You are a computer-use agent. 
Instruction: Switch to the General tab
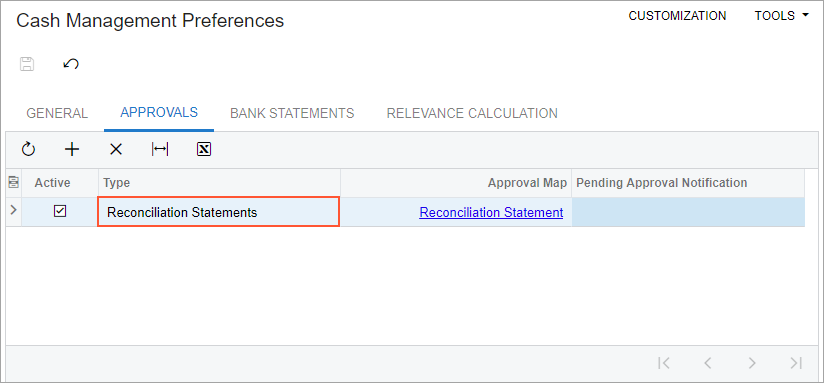[x=57, y=113]
